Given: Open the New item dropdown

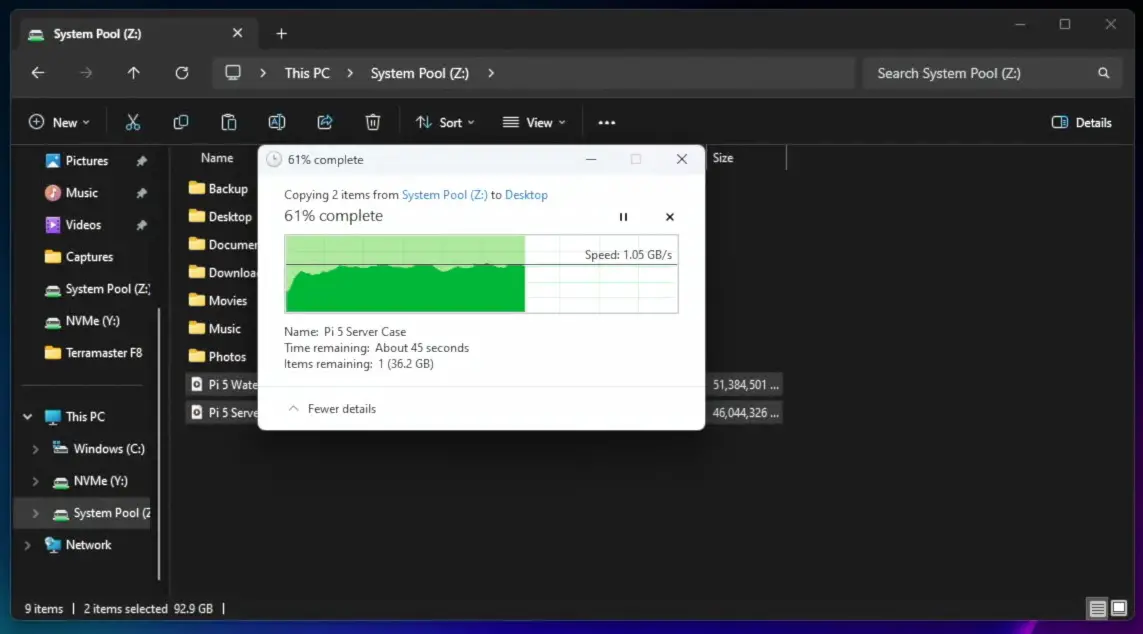Looking at the screenshot, I should [x=59, y=122].
